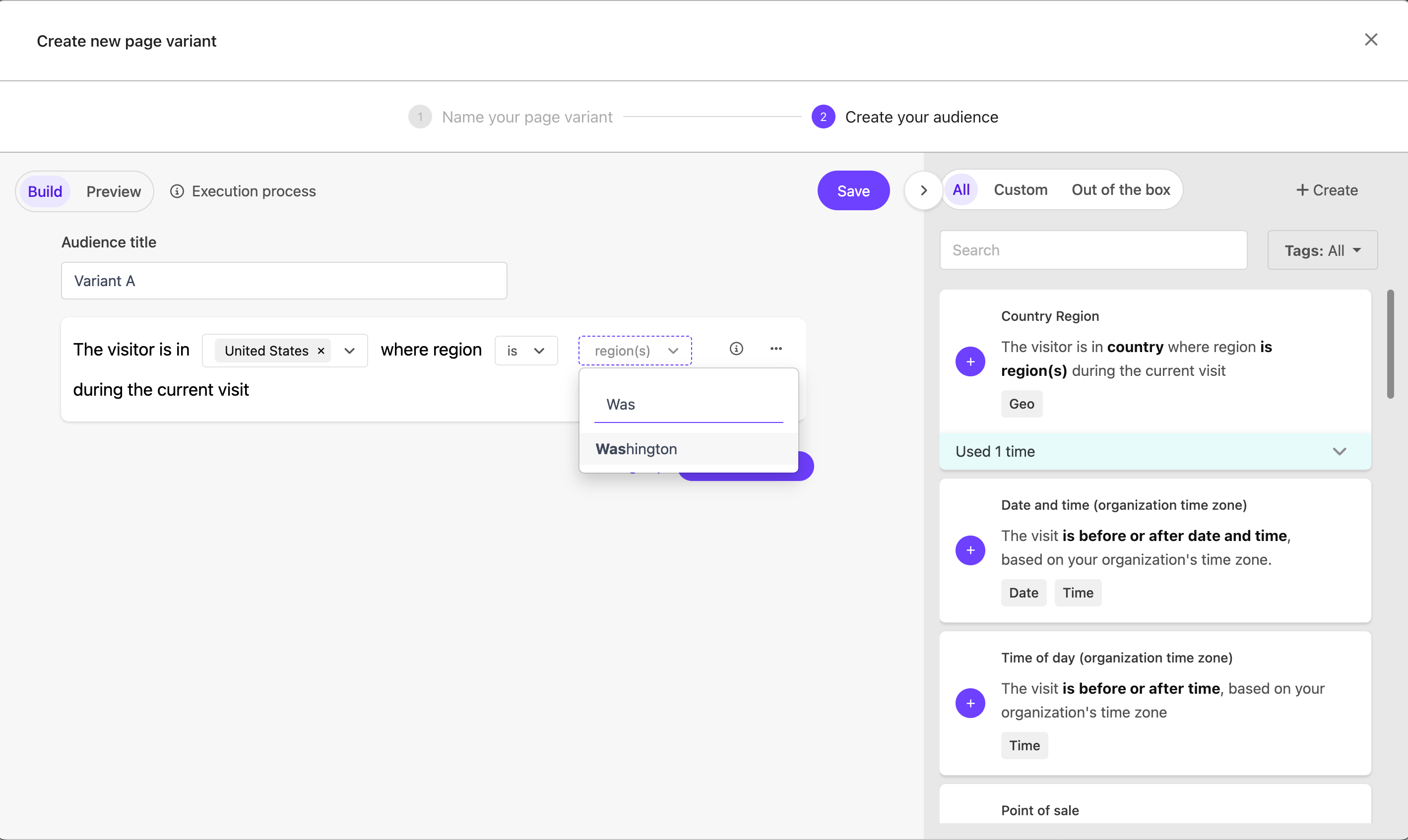Viewport: 1408px width, 840px height.
Task: Open the Out of the box tab
Action: click(1120, 189)
